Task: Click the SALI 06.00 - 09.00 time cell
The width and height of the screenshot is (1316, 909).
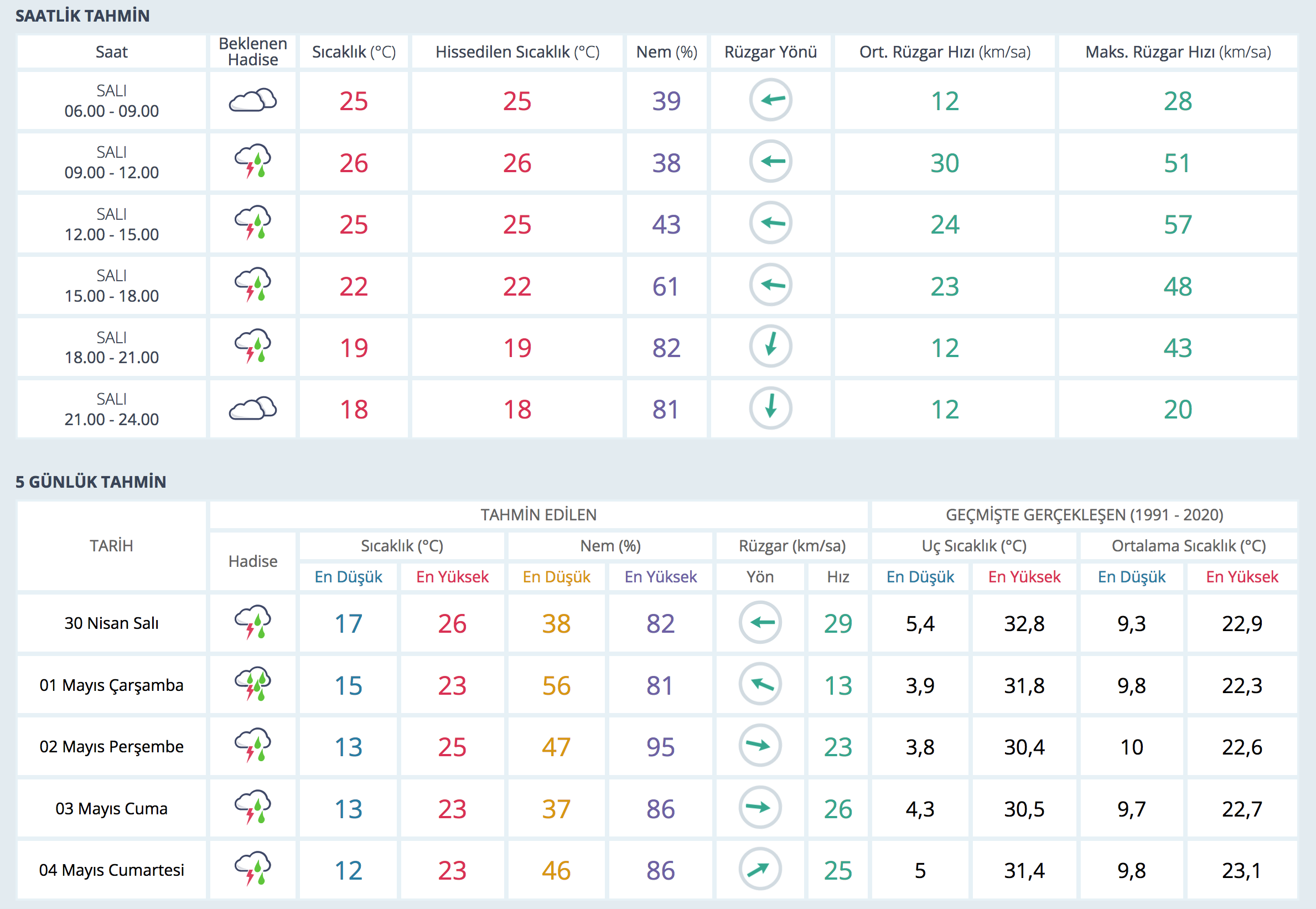Action: pyautogui.click(x=112, y=100)
